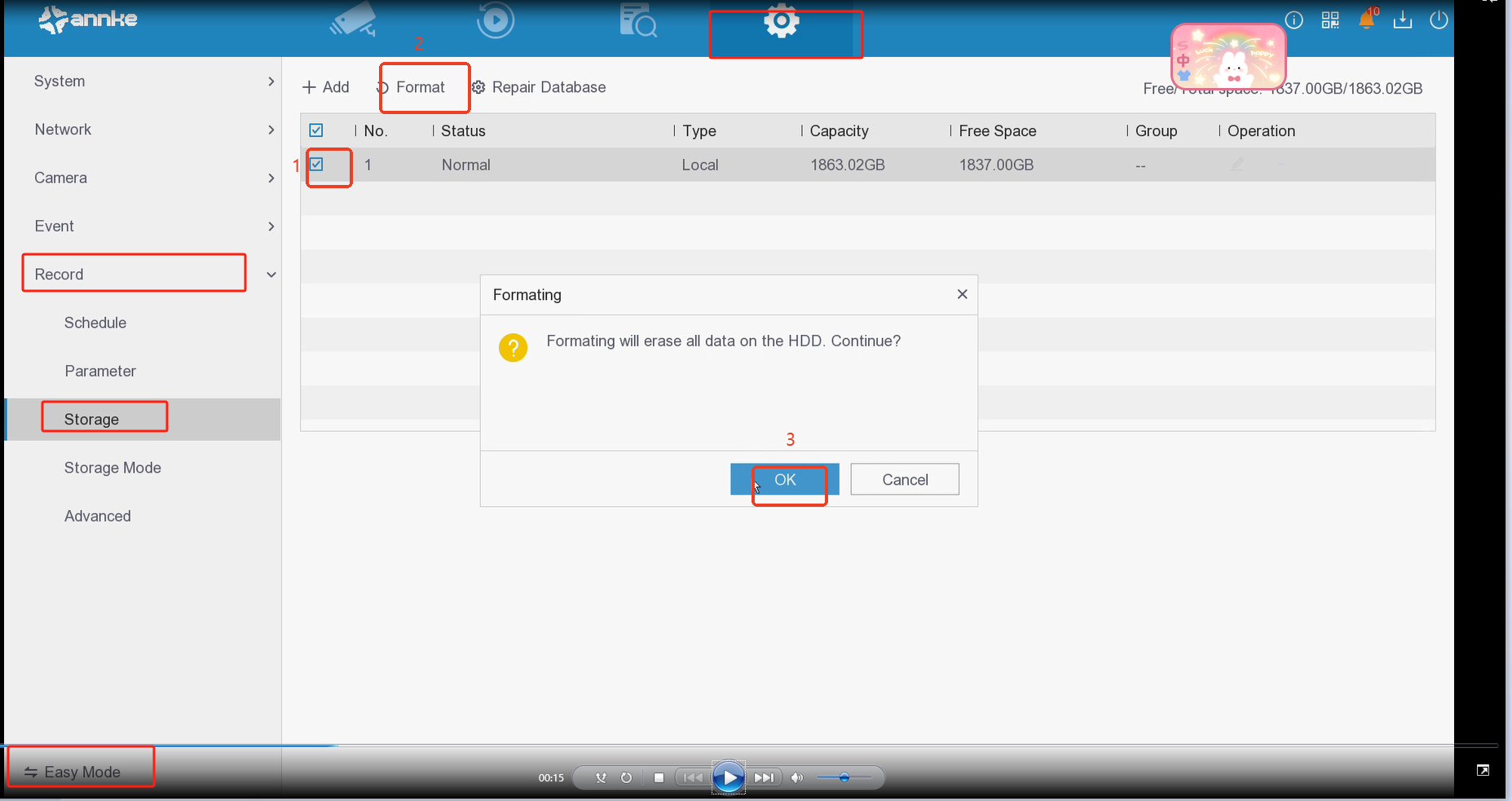Uncheck the checkbox for disk 1
Image resolution: width=1512 pixels, height=801 pixels.
316,165
